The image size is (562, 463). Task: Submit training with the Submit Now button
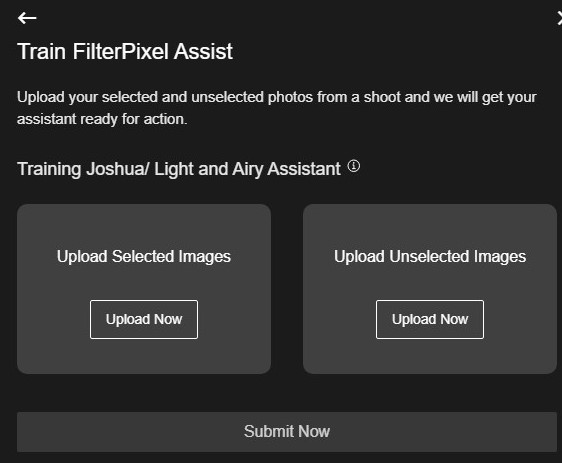point(287,431)
